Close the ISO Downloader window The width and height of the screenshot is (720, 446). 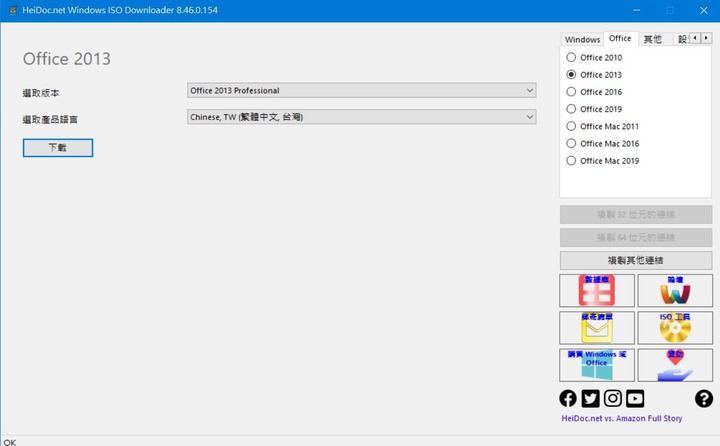703,10
